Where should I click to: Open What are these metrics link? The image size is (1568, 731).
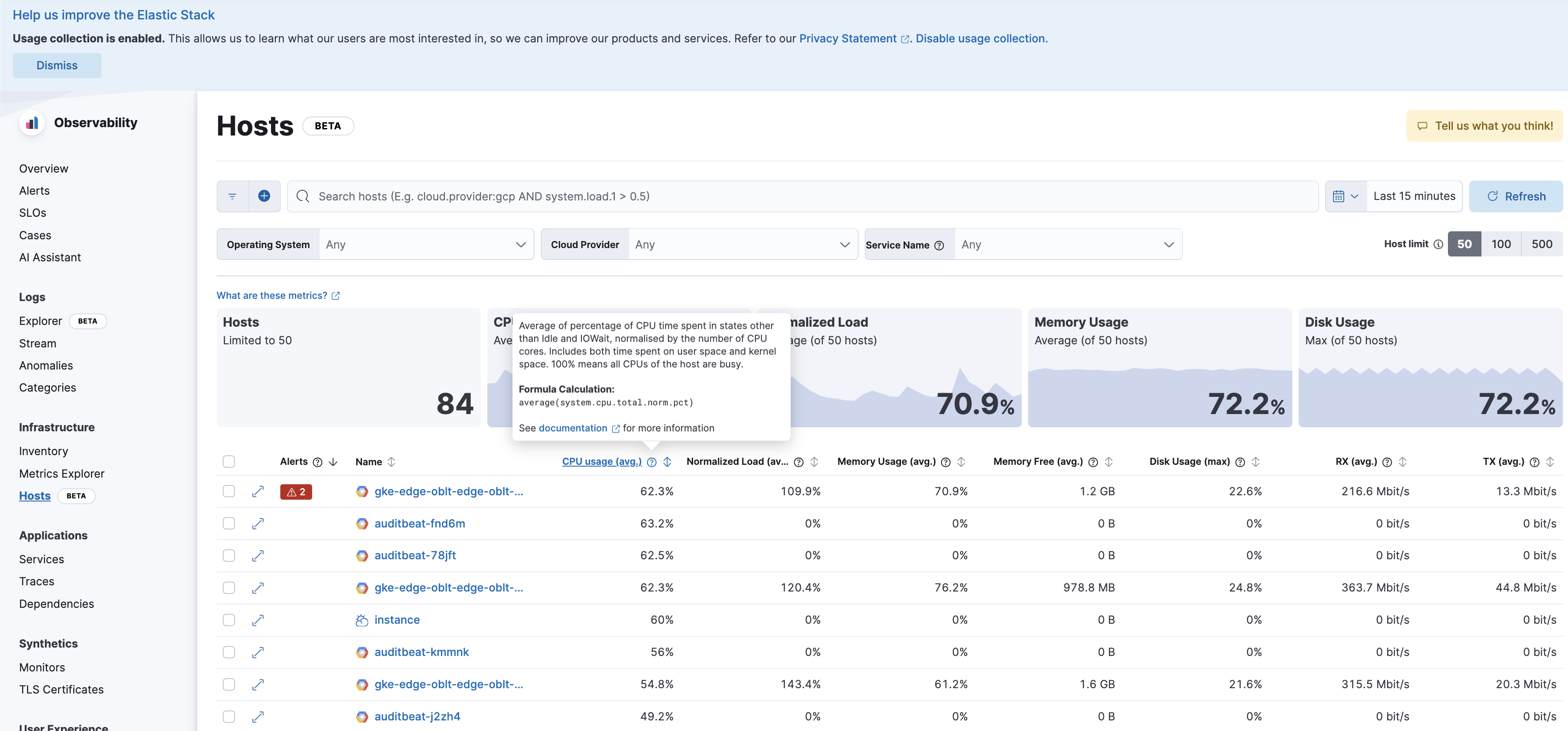coord(278,295)
